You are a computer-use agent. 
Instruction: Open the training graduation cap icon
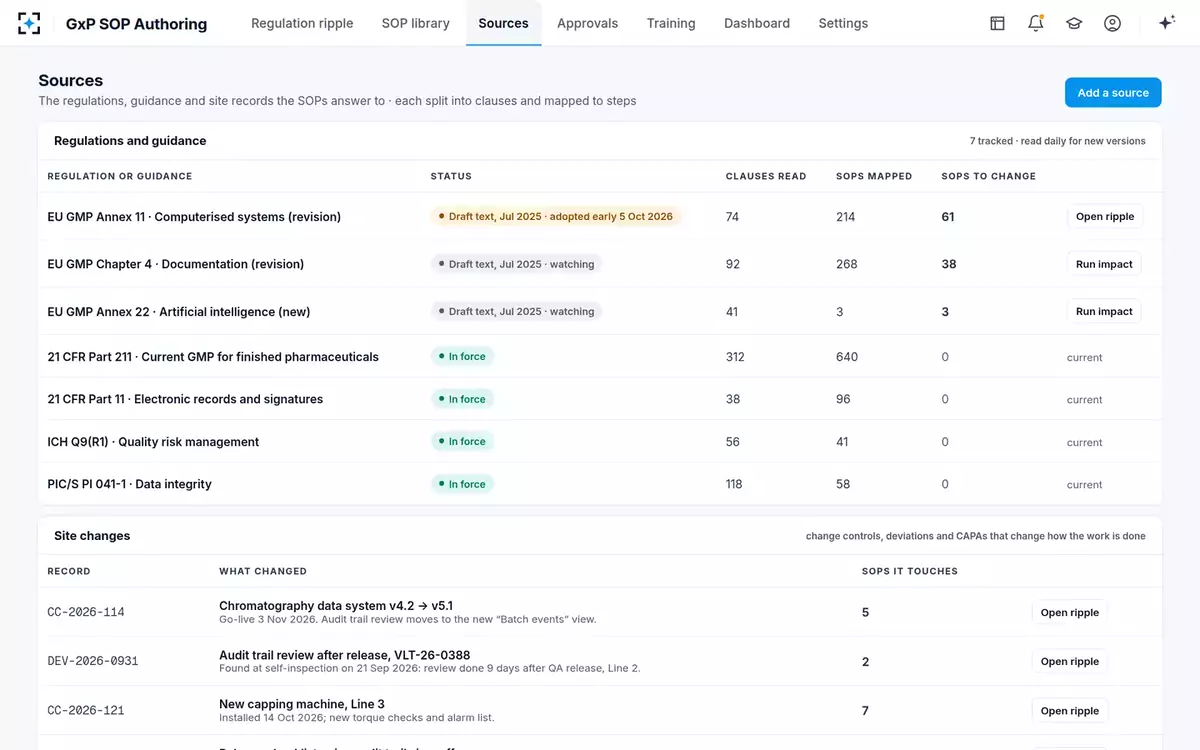[1074, 23]
